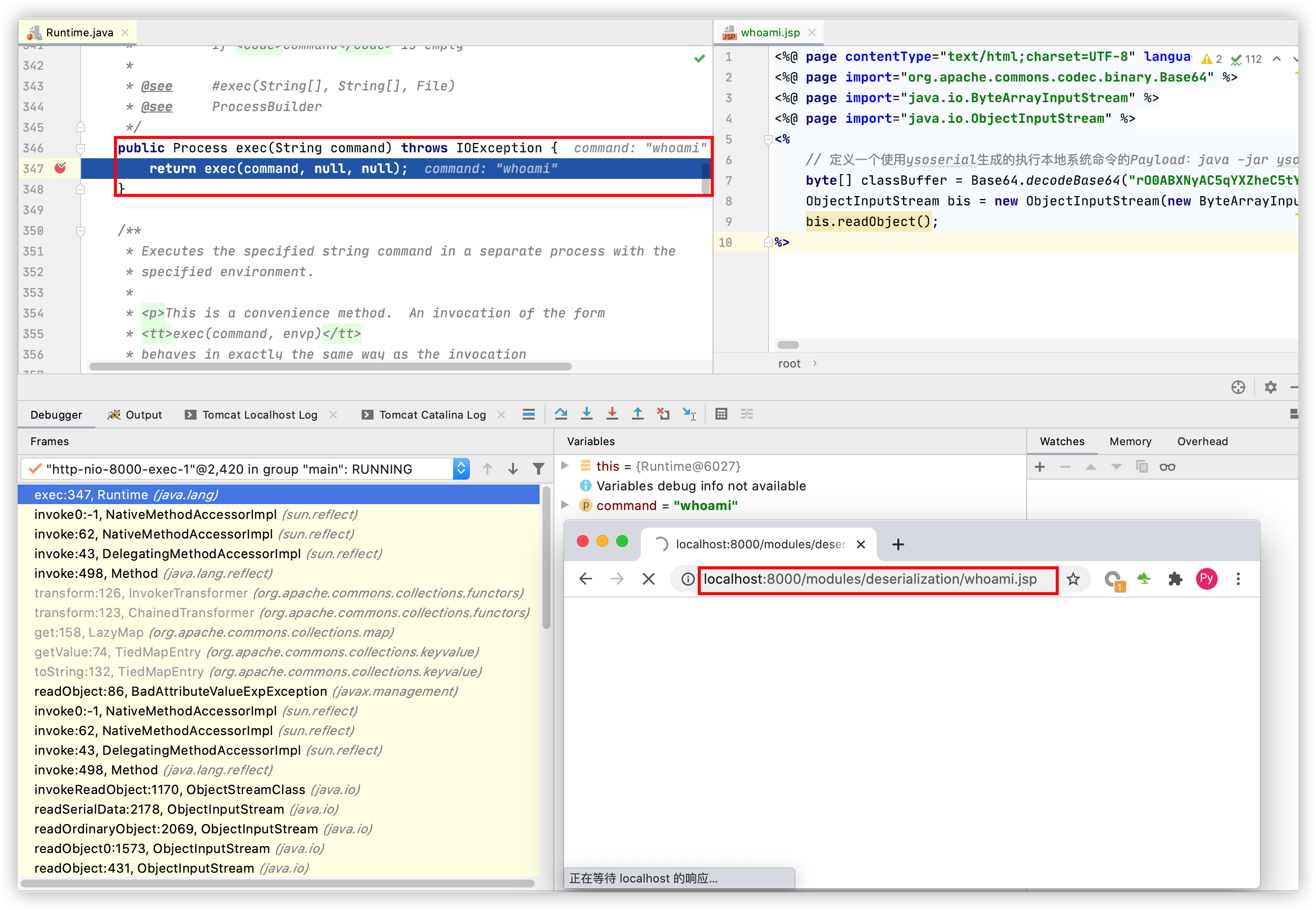Expand the 'command' variable node
The height and width of the screenshot is (910, 1316).
click(565, 505)
